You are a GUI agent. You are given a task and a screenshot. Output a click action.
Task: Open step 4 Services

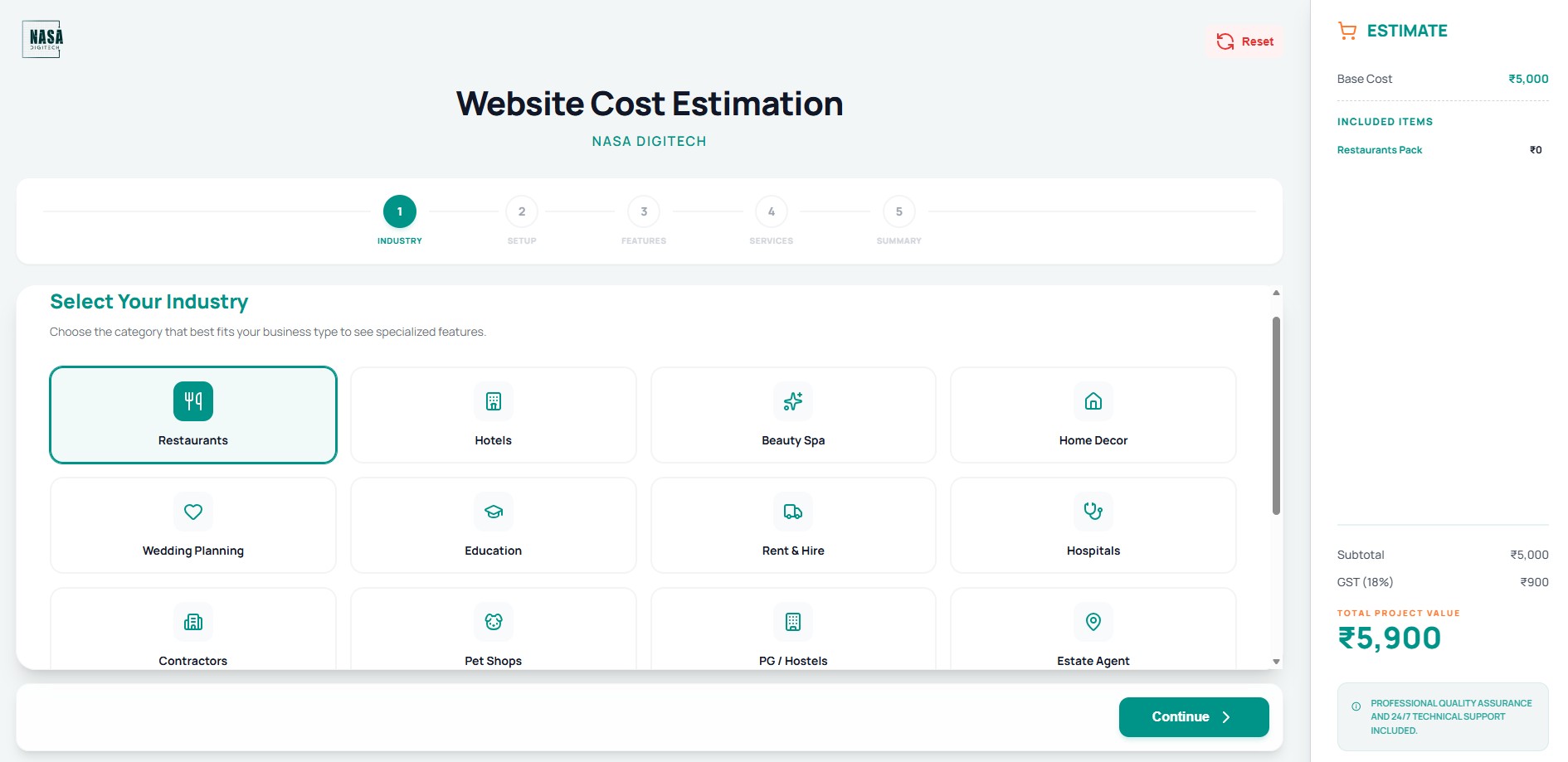click(771, 212)
